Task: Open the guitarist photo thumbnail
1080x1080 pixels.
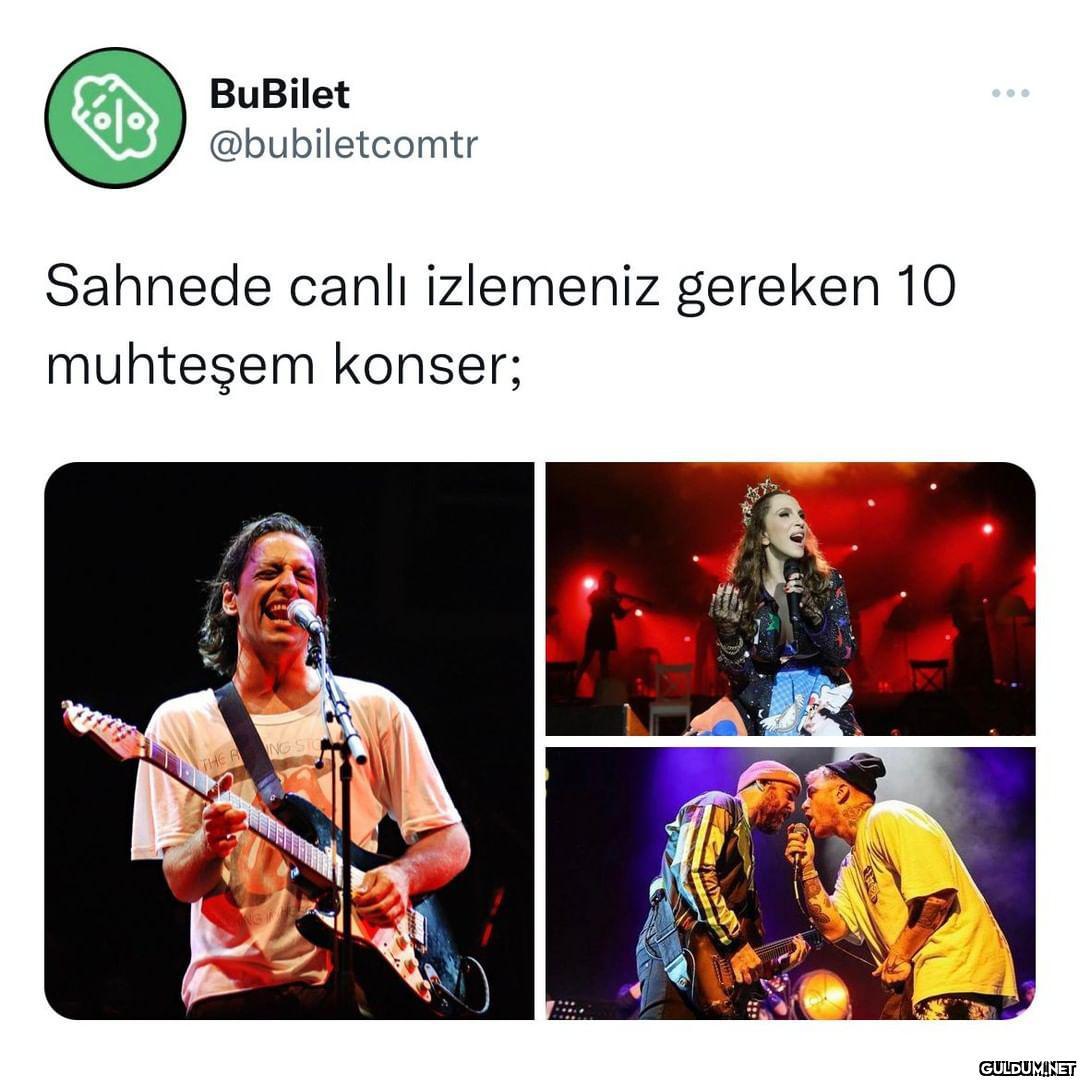Action: [x=289, y=740]
